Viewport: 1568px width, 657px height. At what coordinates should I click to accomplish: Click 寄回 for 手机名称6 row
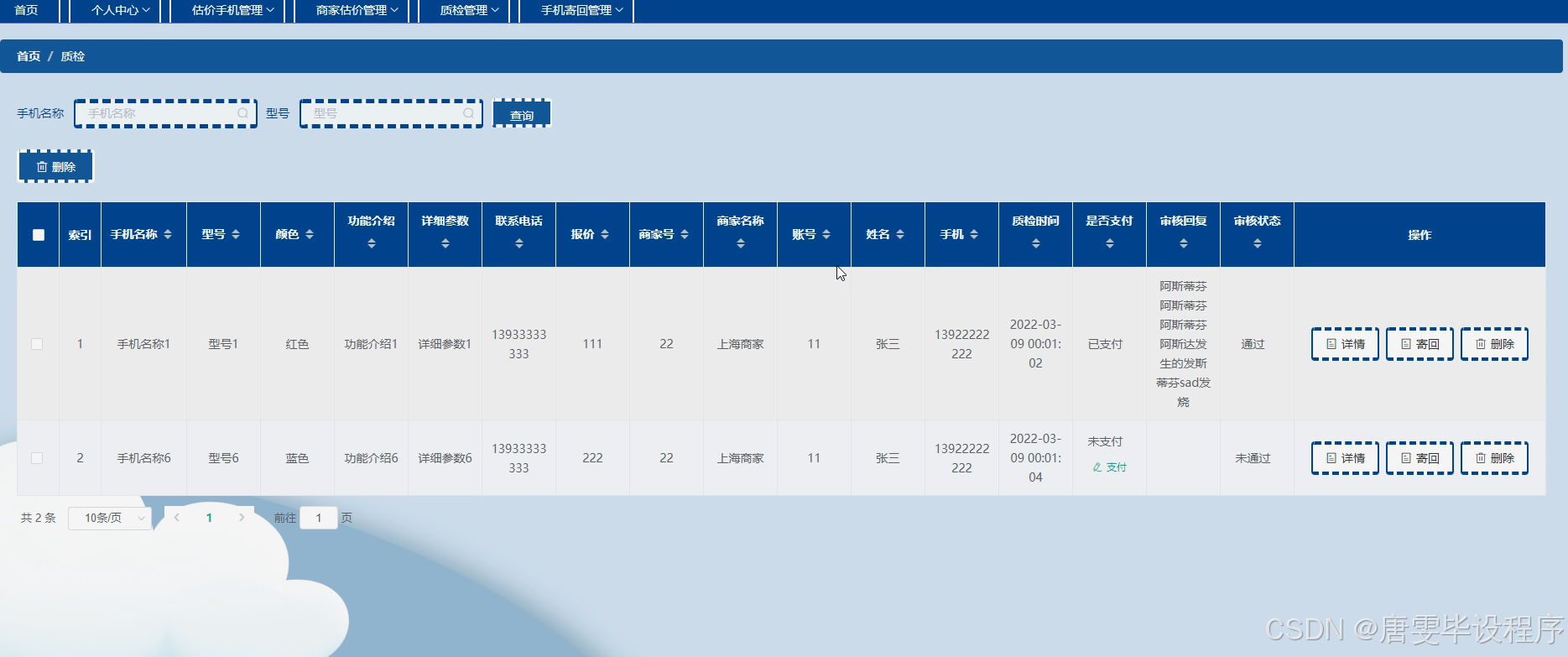pyautogui.click(x=1420, y=458)
